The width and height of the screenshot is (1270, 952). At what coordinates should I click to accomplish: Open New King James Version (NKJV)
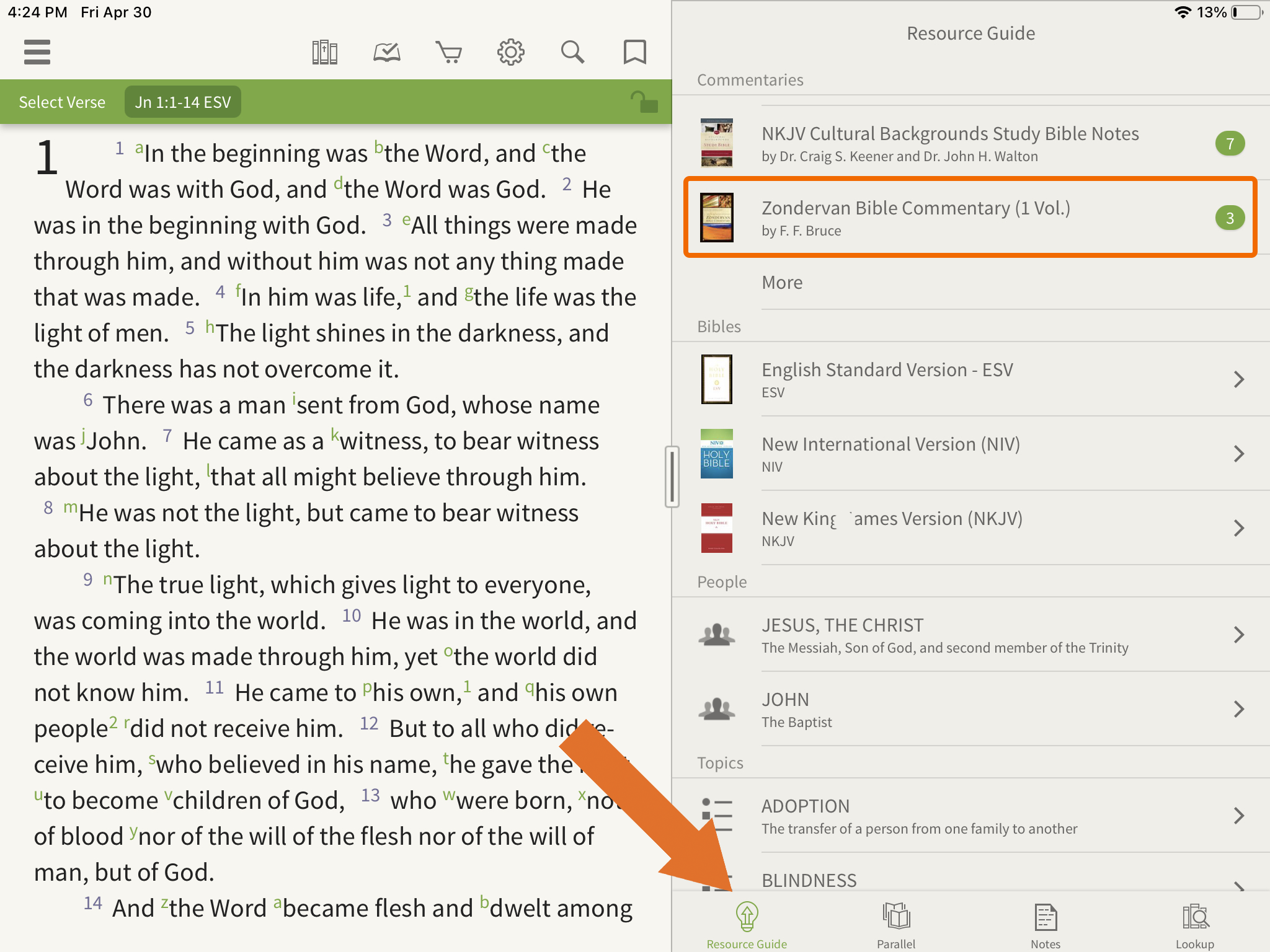pos(971,528)
